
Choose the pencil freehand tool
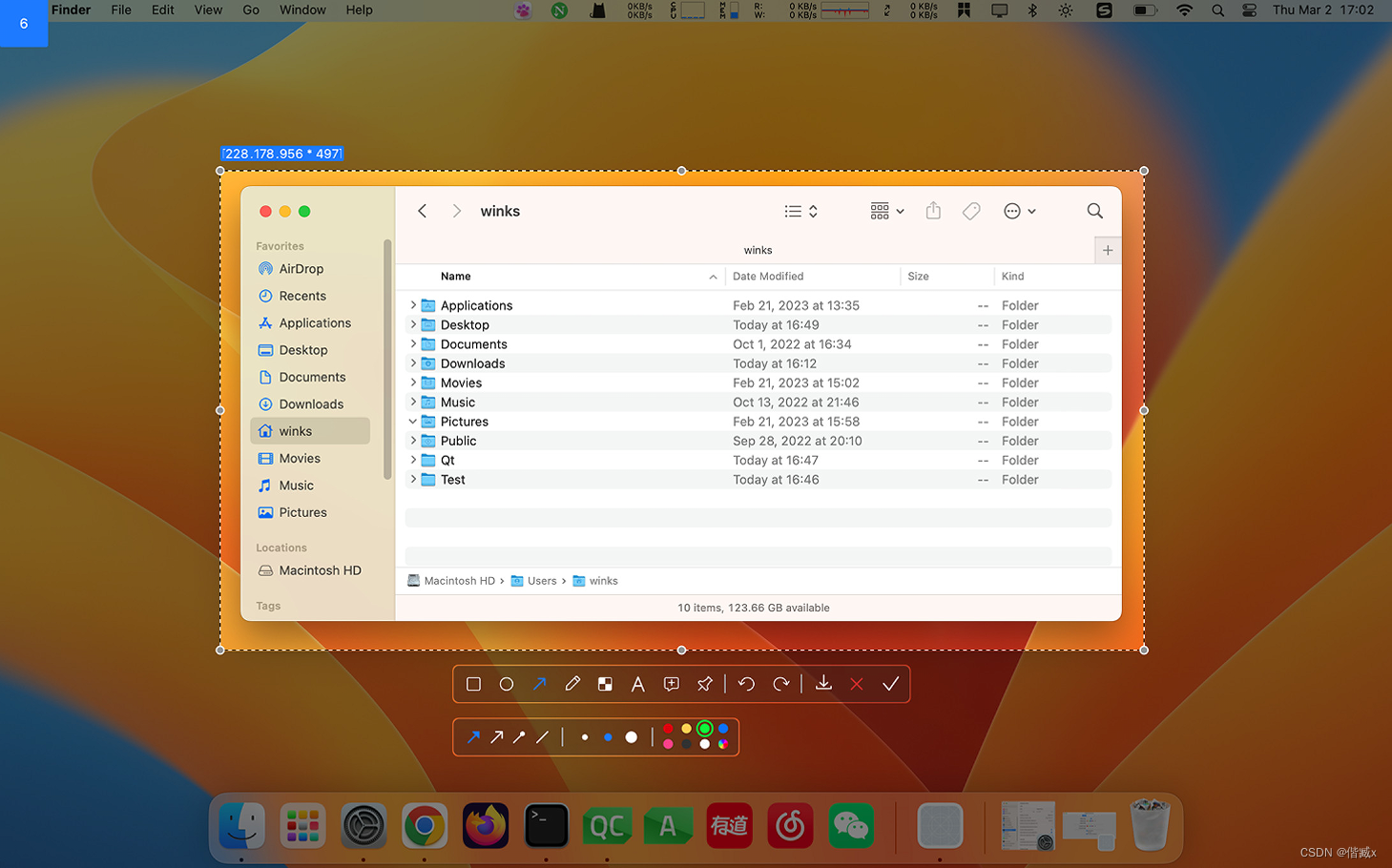tap(572, 684)
